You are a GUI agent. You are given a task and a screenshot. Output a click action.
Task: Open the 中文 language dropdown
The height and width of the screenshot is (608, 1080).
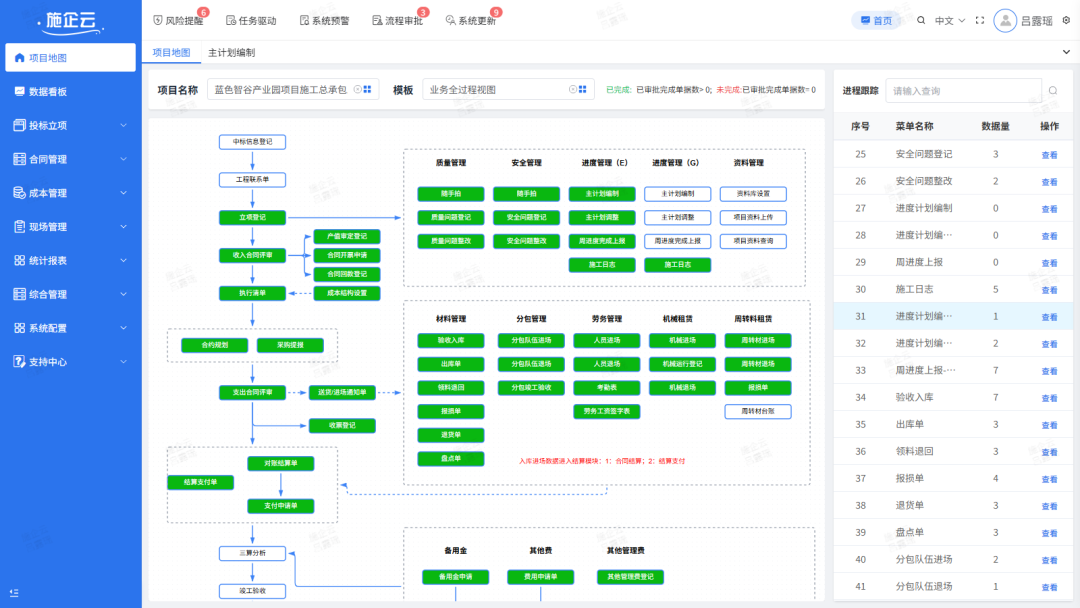(x=950, y=21)
